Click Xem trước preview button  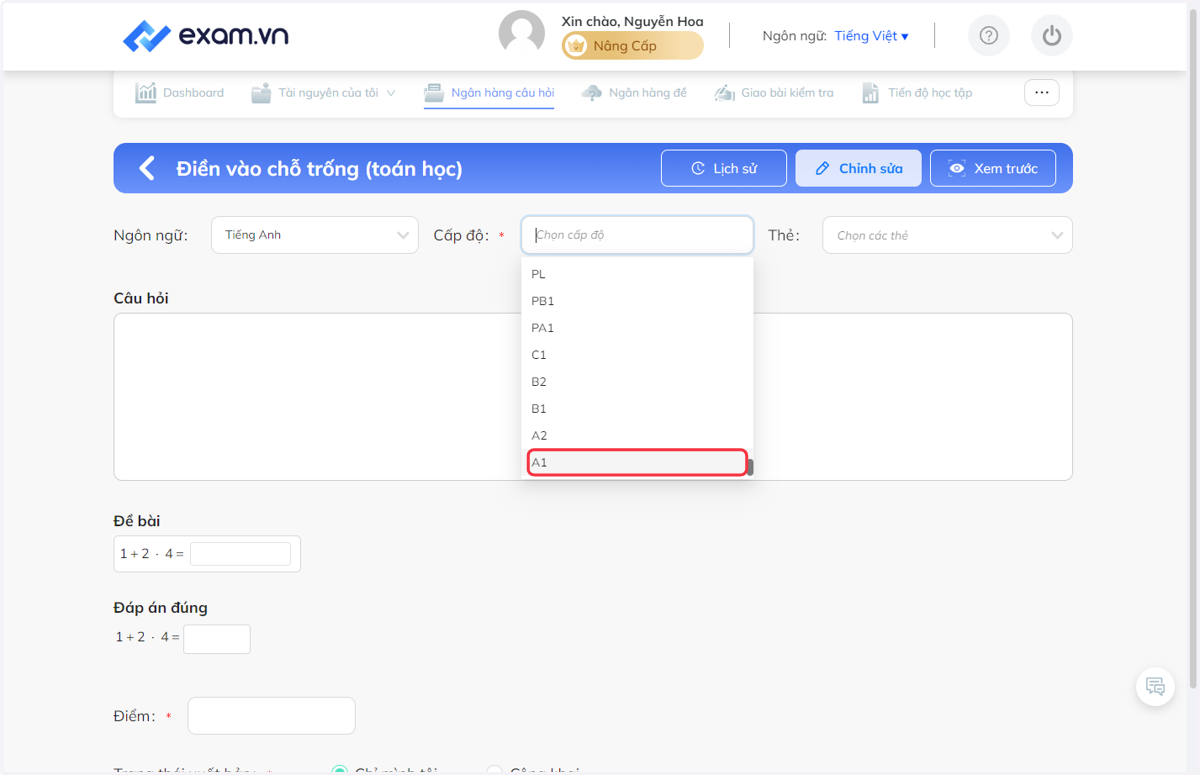point(993,168)
